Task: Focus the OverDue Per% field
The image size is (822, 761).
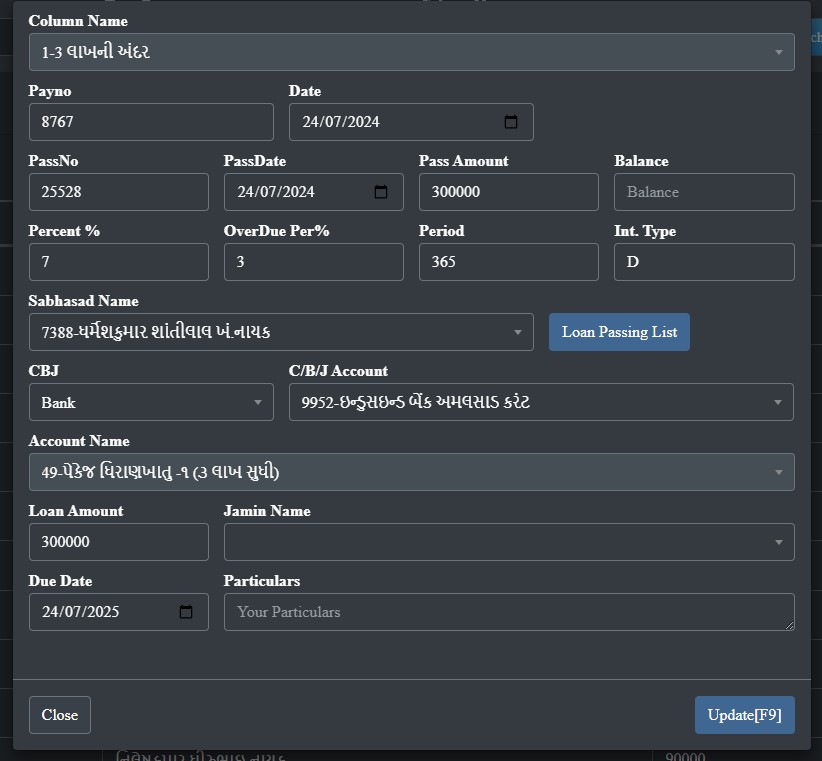Action: pyautogui.click(x=313, y=262)
